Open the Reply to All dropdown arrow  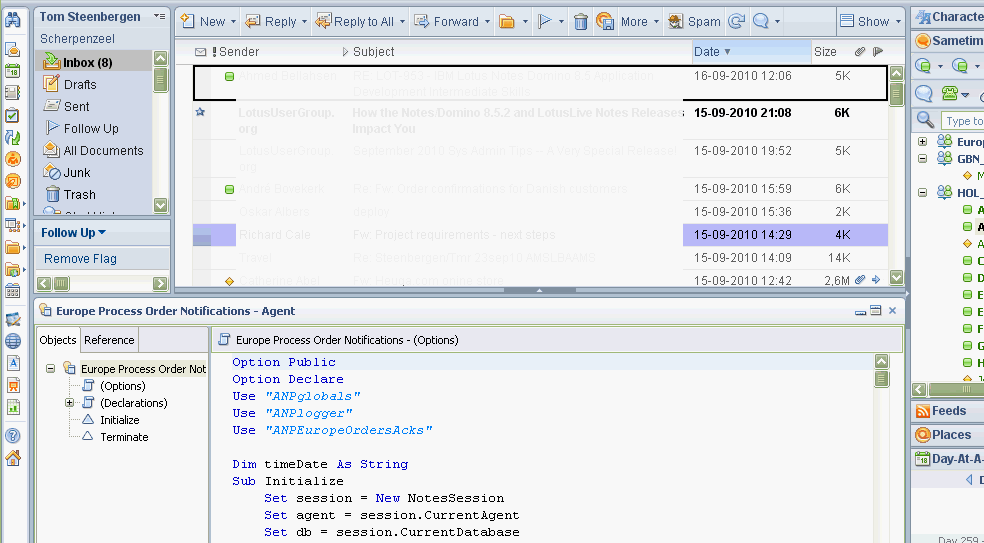(x=402, y=22)
